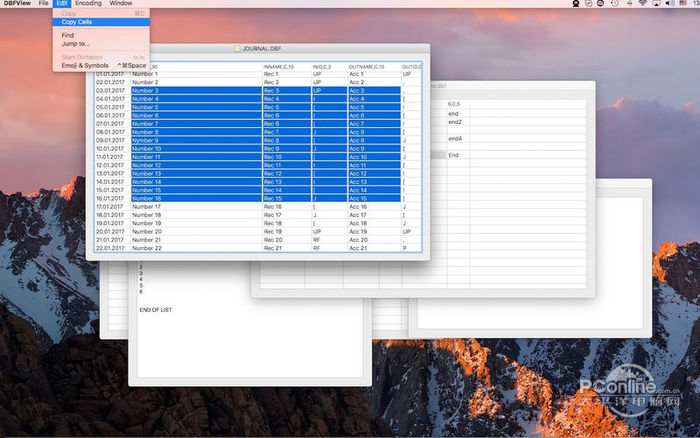Select the 22.01.2017 date cell
The height and width of the screenshot is (438, 700).
112,248
